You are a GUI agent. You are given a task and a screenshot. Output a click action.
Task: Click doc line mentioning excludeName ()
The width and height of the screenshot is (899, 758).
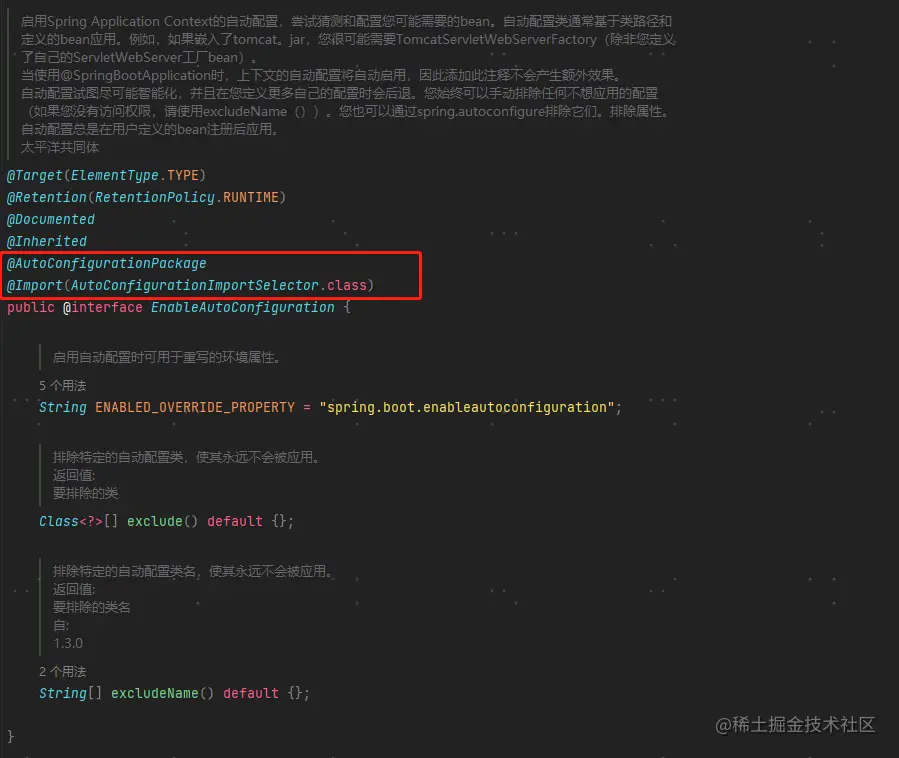(347, 112)
